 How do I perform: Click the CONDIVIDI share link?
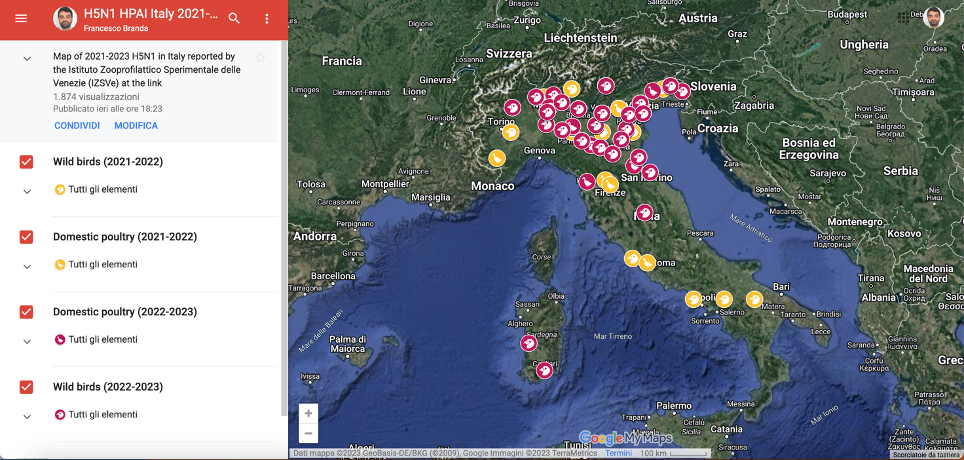(x=77, y=126)
